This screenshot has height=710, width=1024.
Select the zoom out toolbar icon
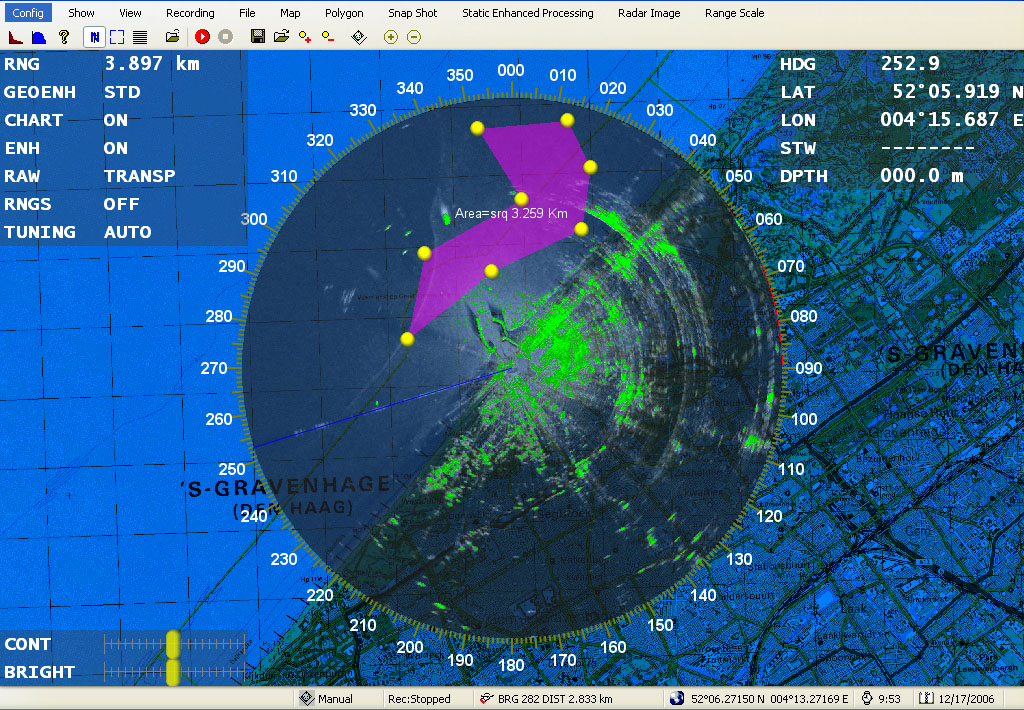pyautogui.click(x=413, y=36)
